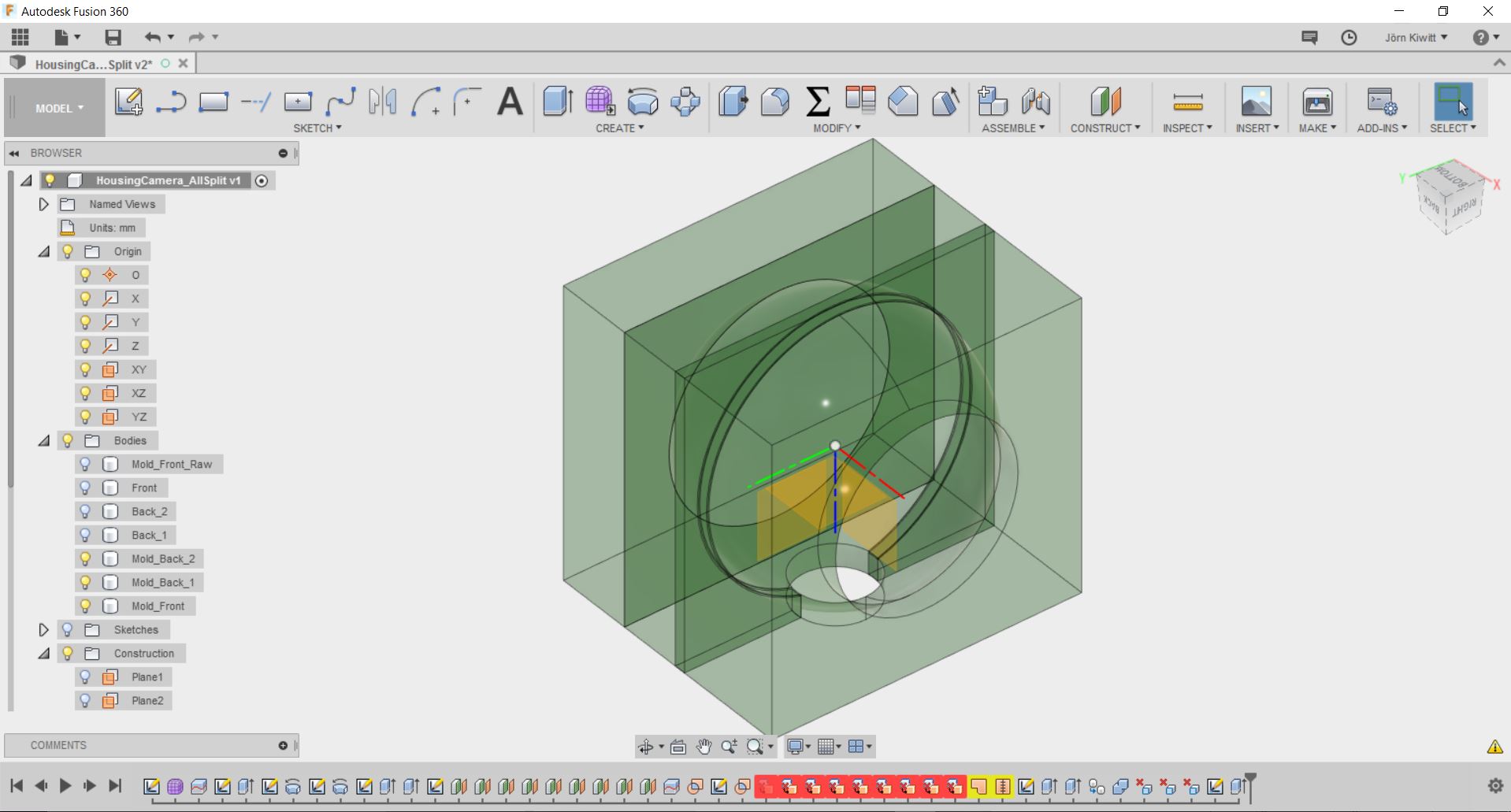Play the design timeline

pos(65,785)
